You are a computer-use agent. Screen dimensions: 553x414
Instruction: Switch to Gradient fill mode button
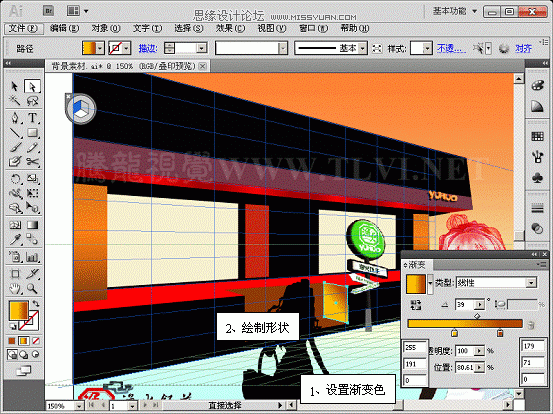(x=24, y=341)
